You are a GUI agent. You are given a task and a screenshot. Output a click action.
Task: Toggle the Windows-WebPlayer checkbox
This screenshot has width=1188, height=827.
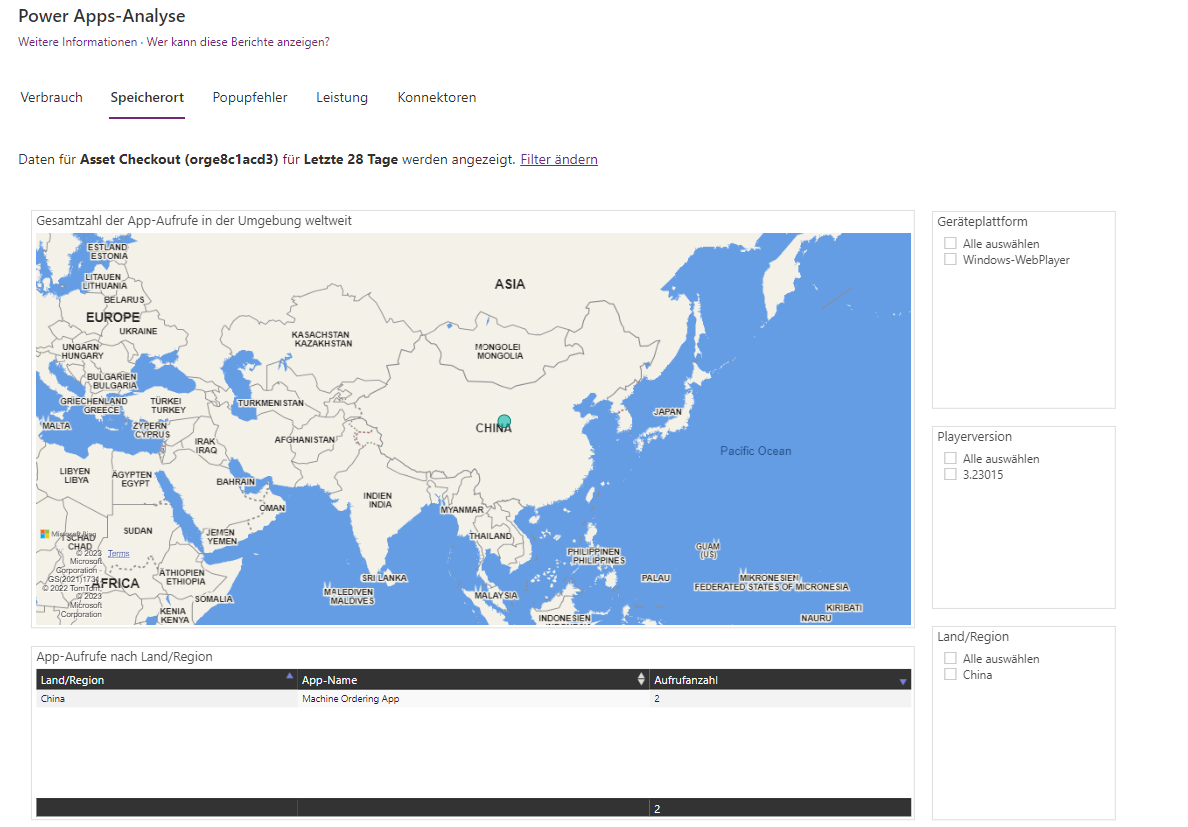(x=950, y=259)
